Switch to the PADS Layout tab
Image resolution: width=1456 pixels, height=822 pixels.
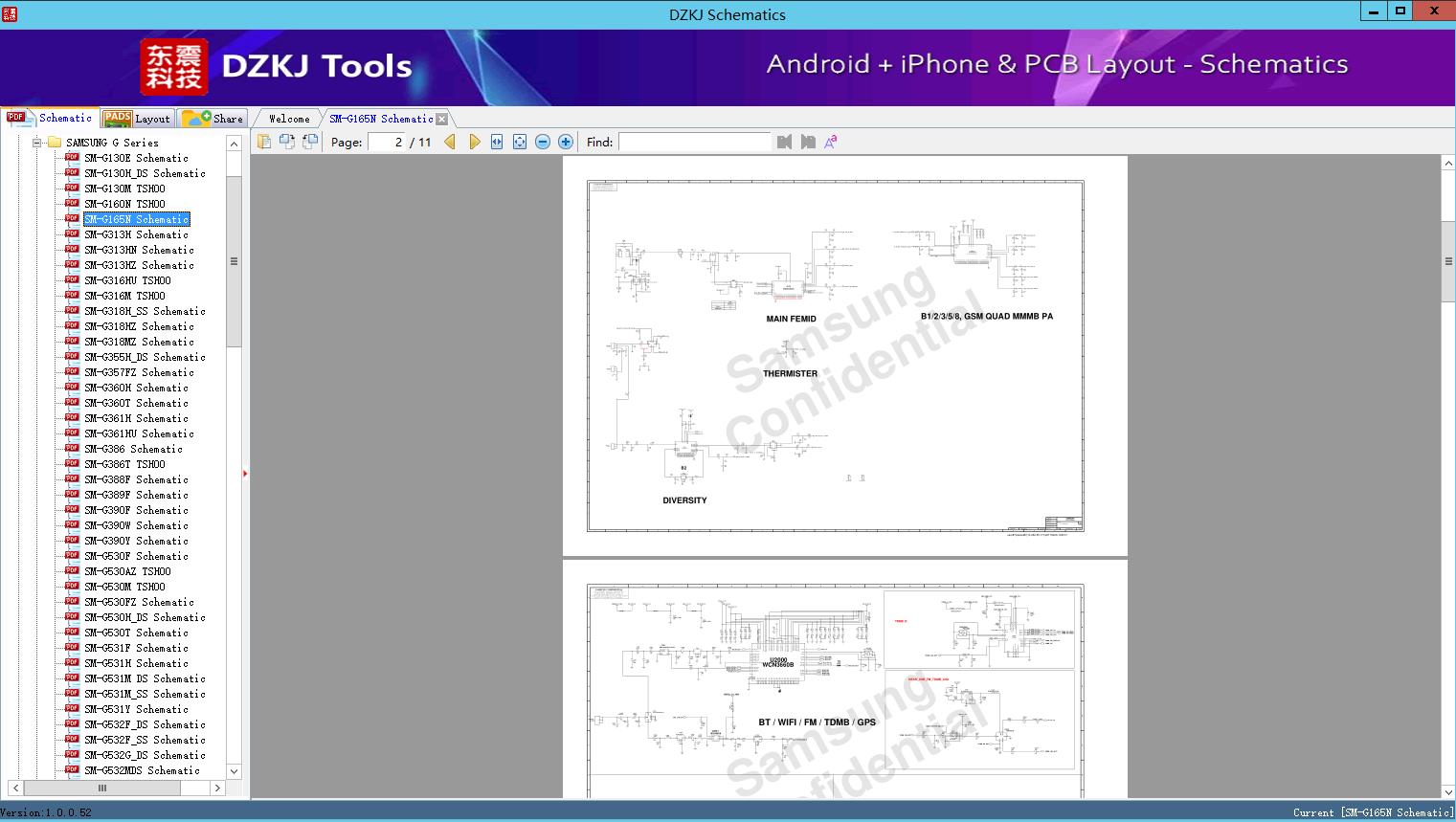(137, 119)
